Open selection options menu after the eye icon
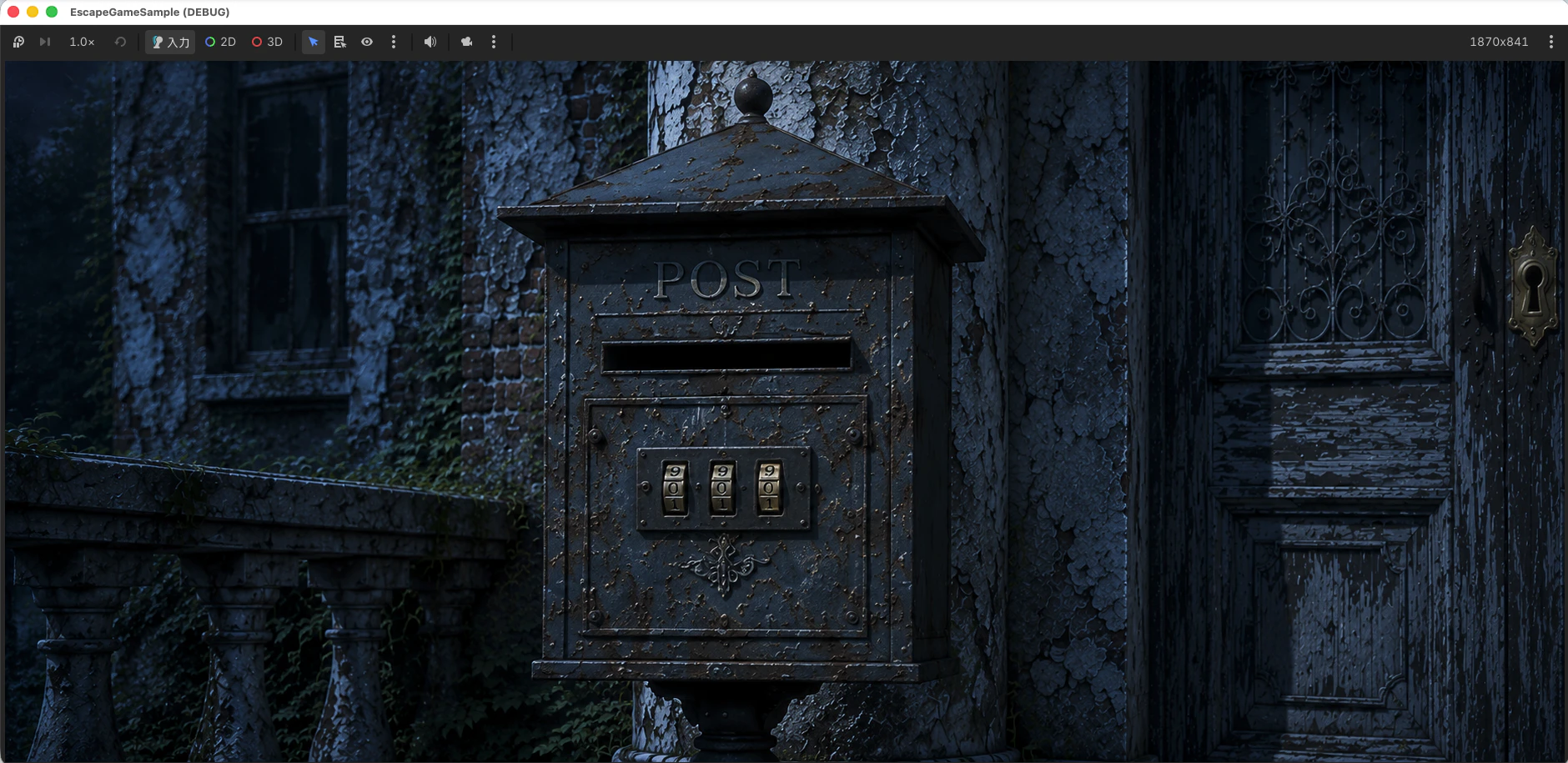 coord(394,42)
